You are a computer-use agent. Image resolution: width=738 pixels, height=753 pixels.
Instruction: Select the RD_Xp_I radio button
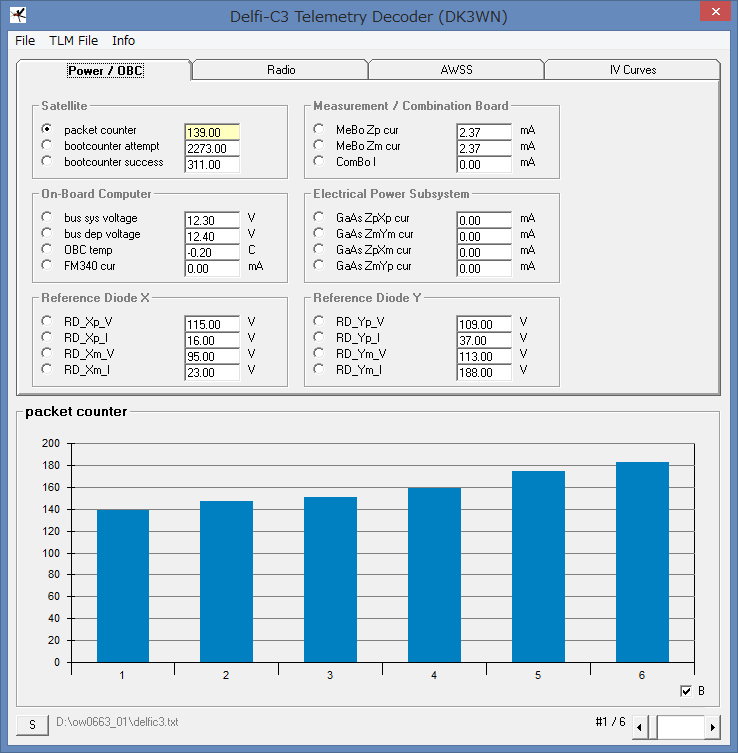coord(47,337)
